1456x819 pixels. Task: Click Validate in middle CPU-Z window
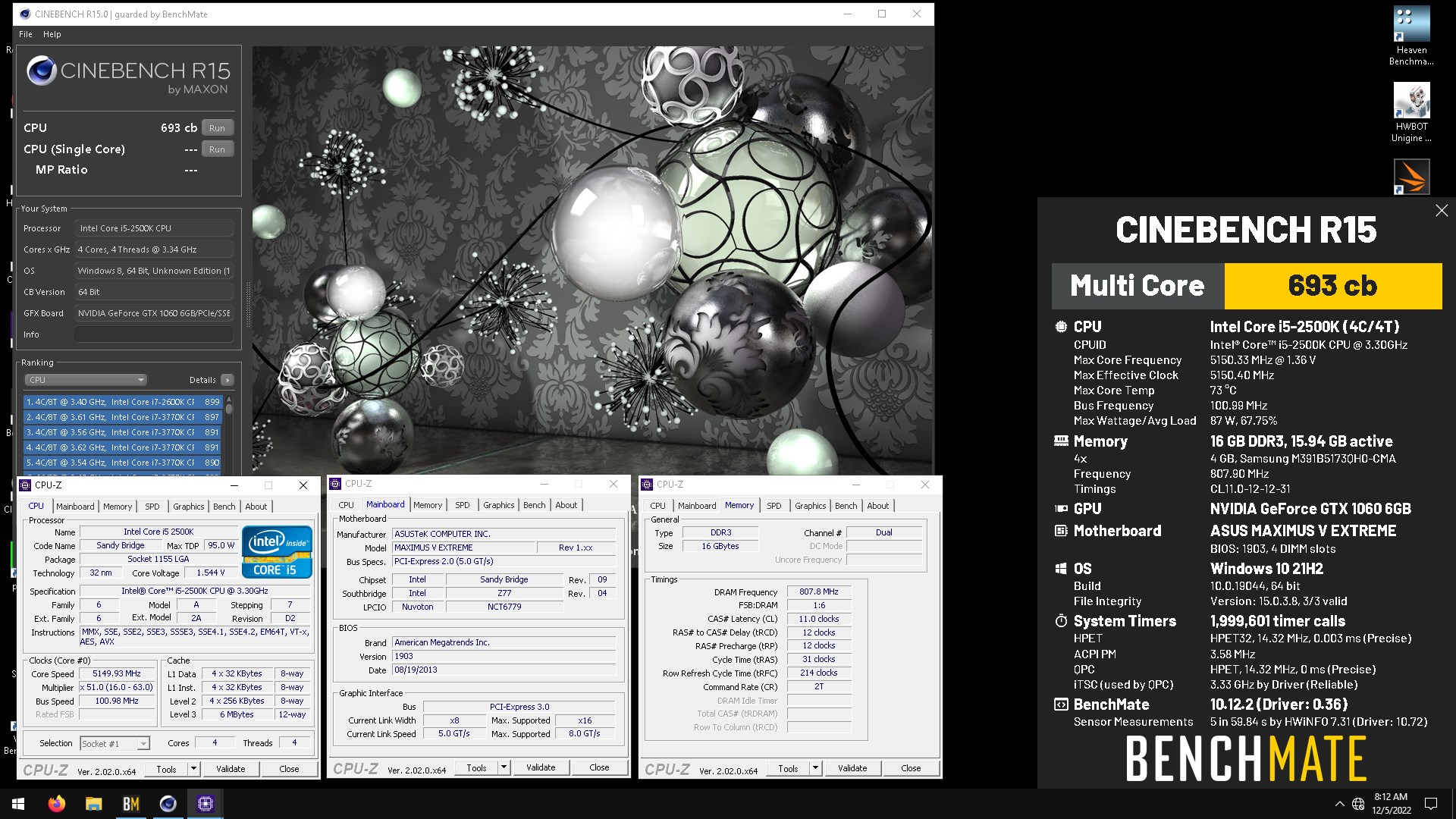coord(541,767)
